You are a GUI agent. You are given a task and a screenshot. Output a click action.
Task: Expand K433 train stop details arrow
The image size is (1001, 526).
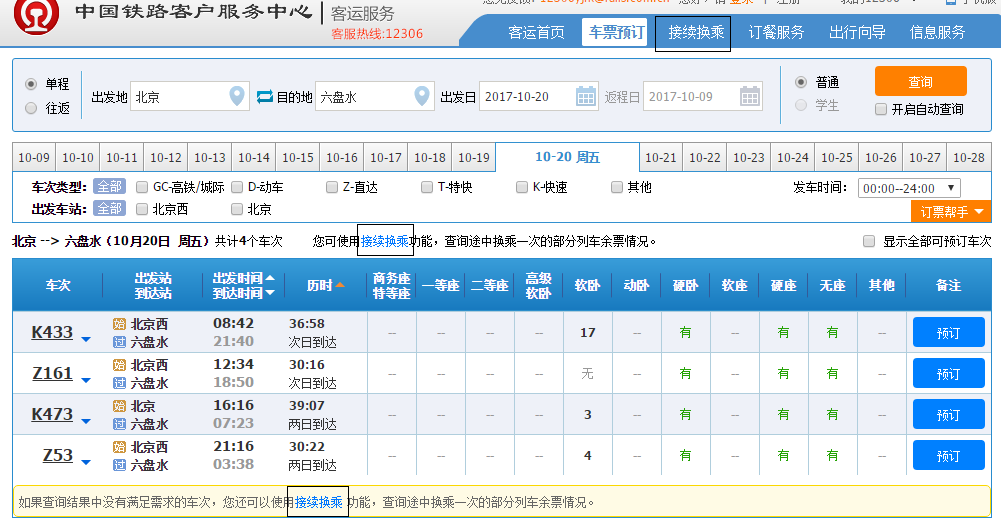[x=86, y=340]
